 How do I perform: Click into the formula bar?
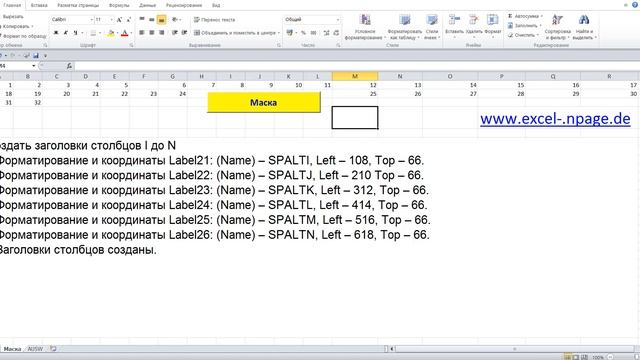[357, 66]
